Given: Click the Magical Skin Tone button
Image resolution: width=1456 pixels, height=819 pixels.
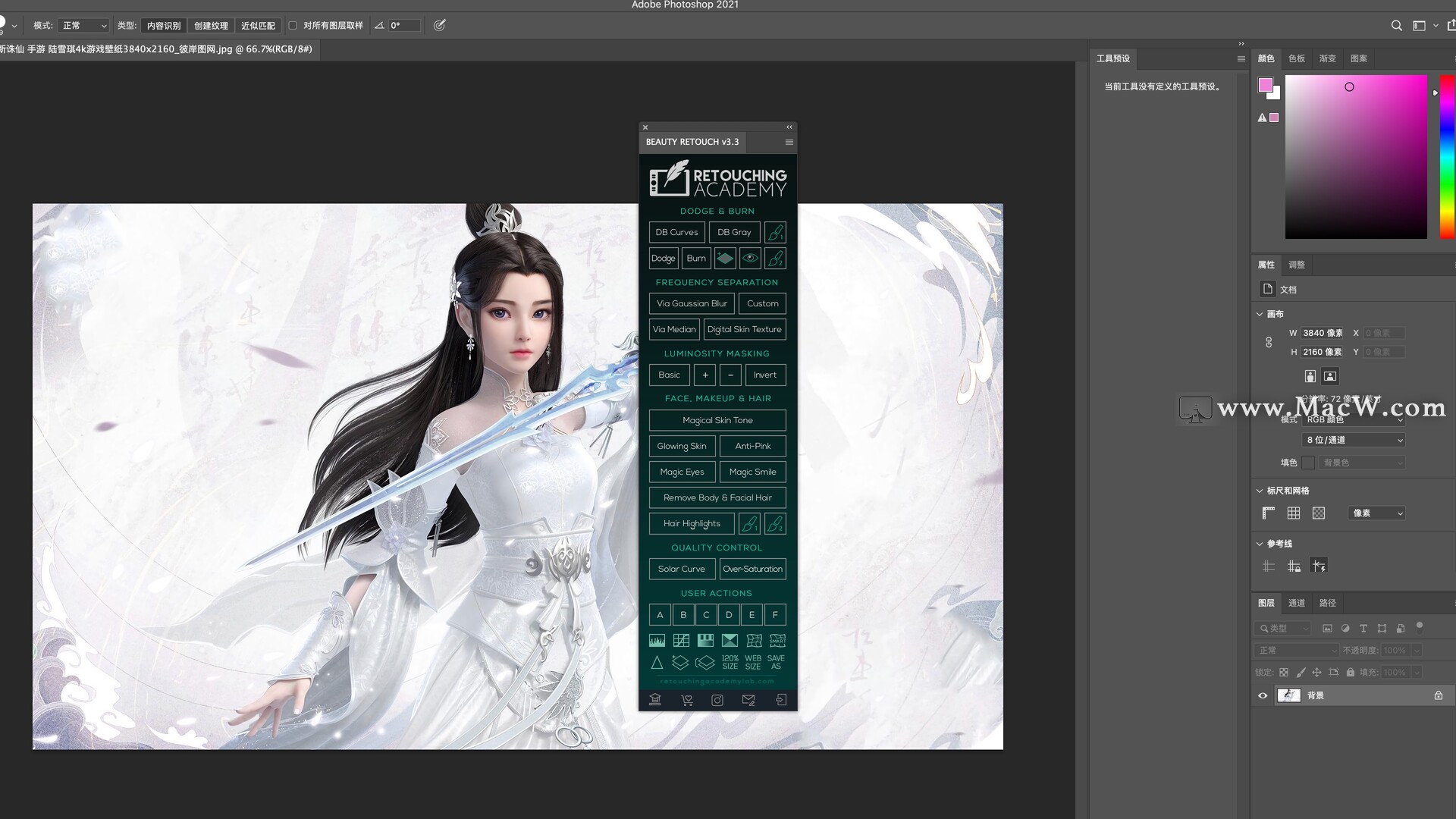Looking at the screenshot, I should point(717,420).
